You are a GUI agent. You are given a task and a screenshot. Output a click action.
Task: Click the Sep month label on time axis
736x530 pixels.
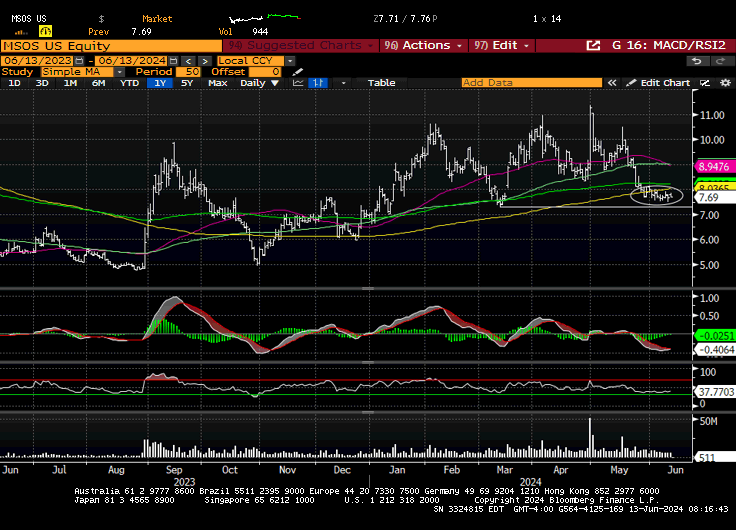[174, 470]
